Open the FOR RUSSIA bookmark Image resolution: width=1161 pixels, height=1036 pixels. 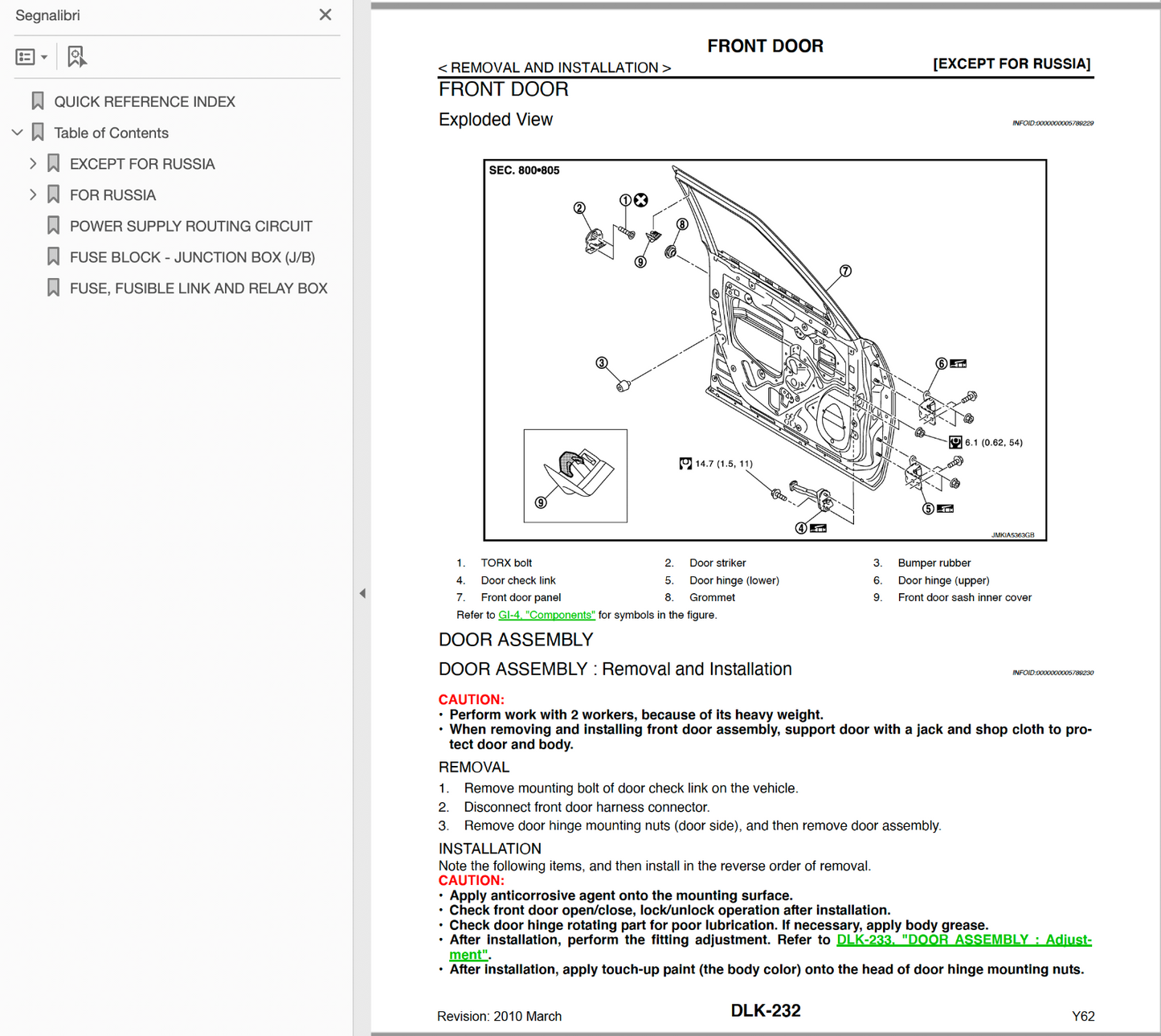112,195
